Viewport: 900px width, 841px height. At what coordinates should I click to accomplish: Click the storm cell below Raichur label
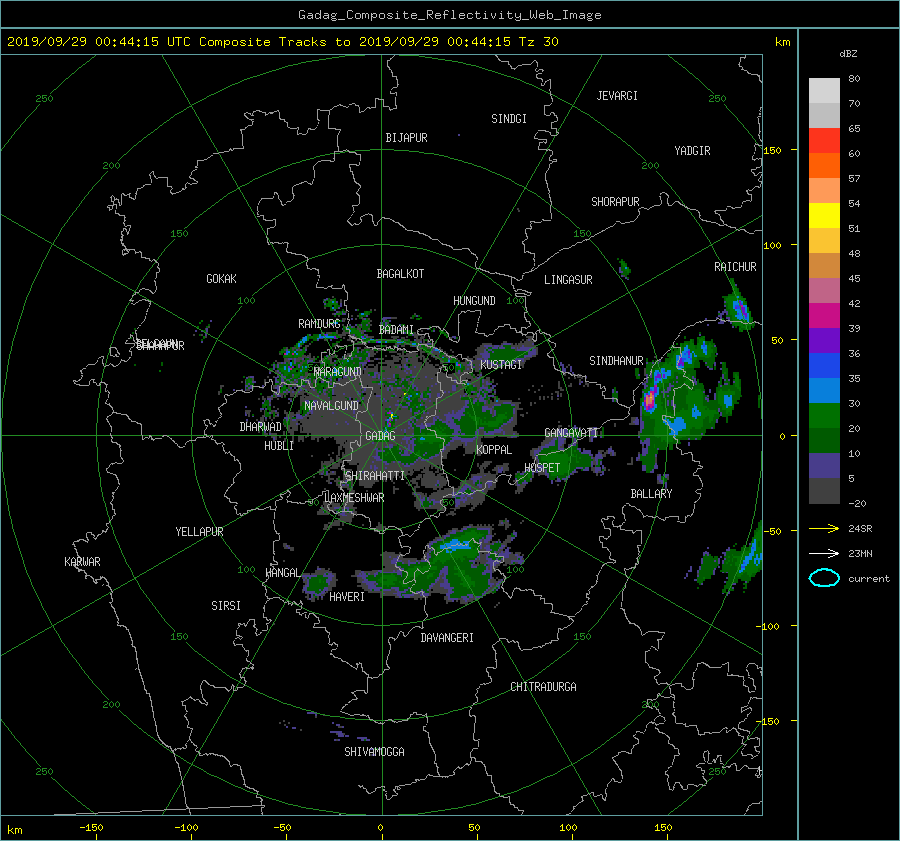pyautogui.click(x=739, y=309)
